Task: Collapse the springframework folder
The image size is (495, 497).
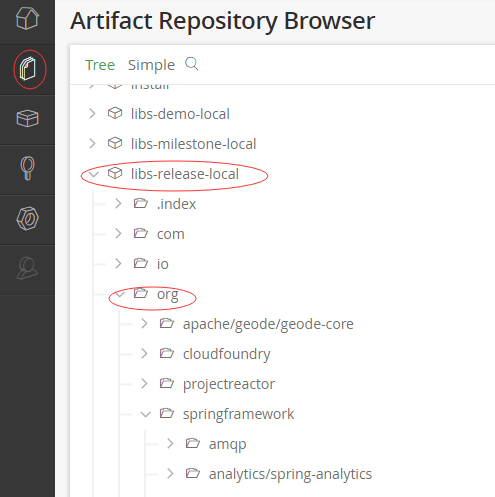Action: coord(146,414)
